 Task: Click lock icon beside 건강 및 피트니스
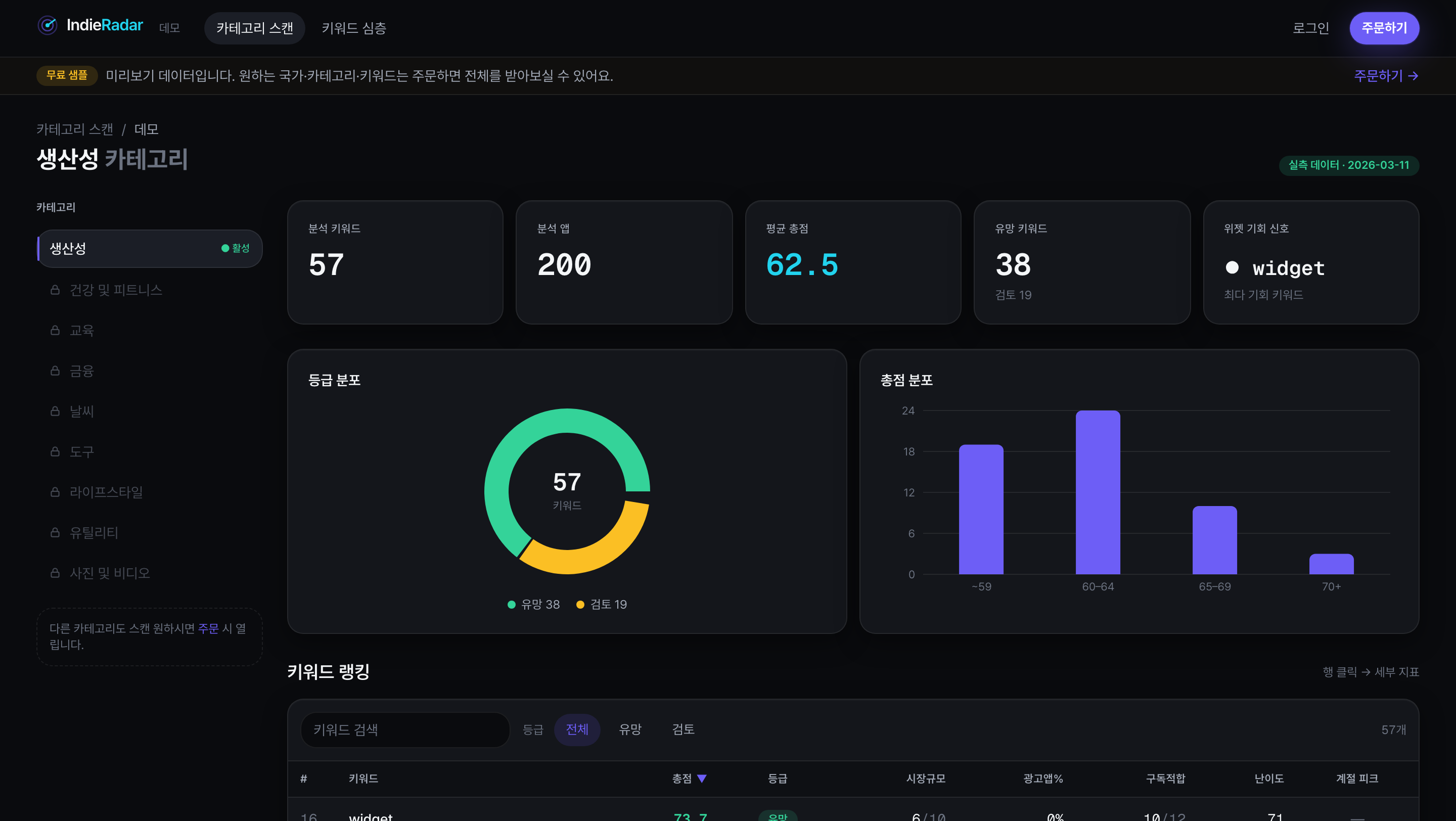pos(55,290)
